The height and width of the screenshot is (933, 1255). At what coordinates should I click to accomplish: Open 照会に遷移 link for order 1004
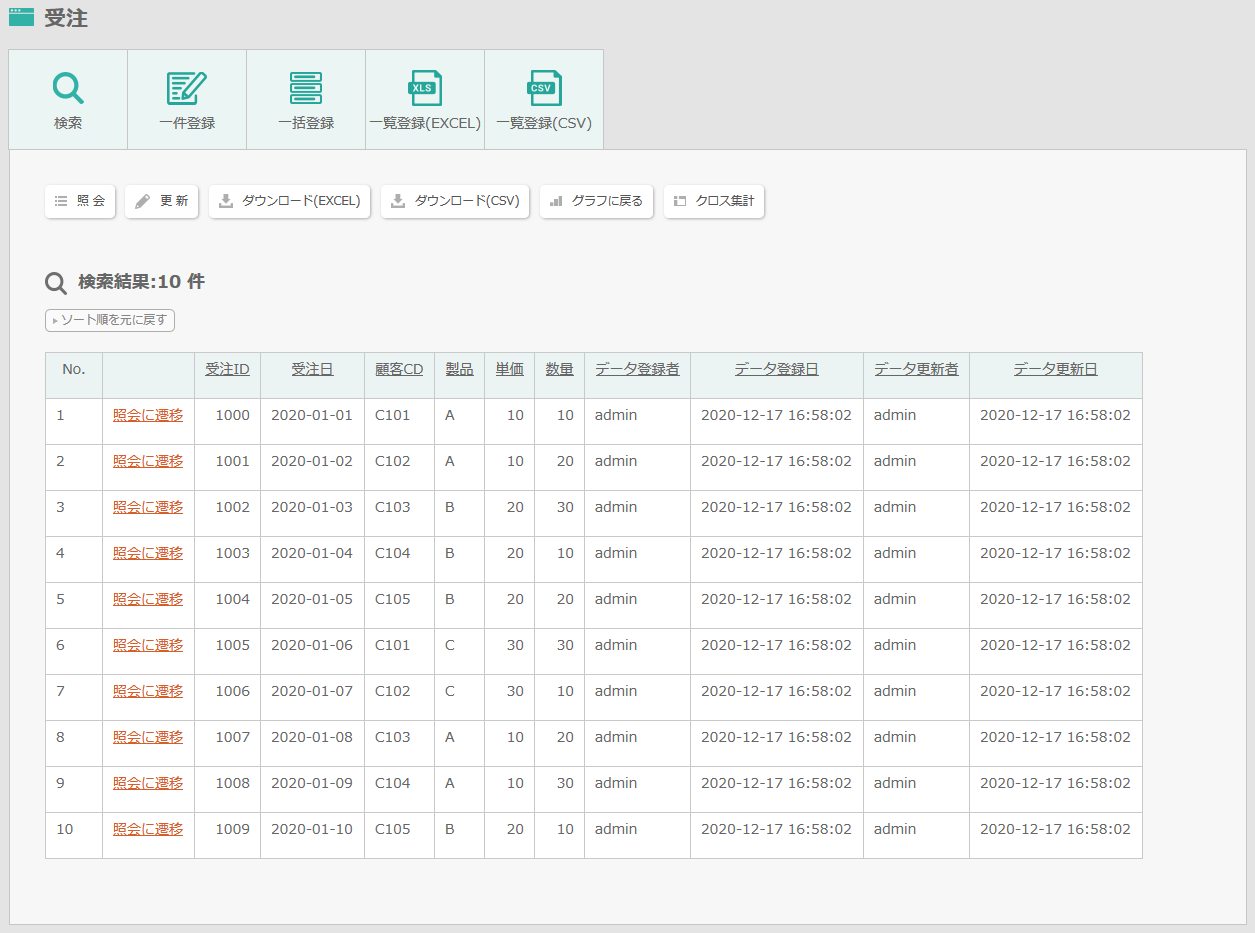pos(148,599)
